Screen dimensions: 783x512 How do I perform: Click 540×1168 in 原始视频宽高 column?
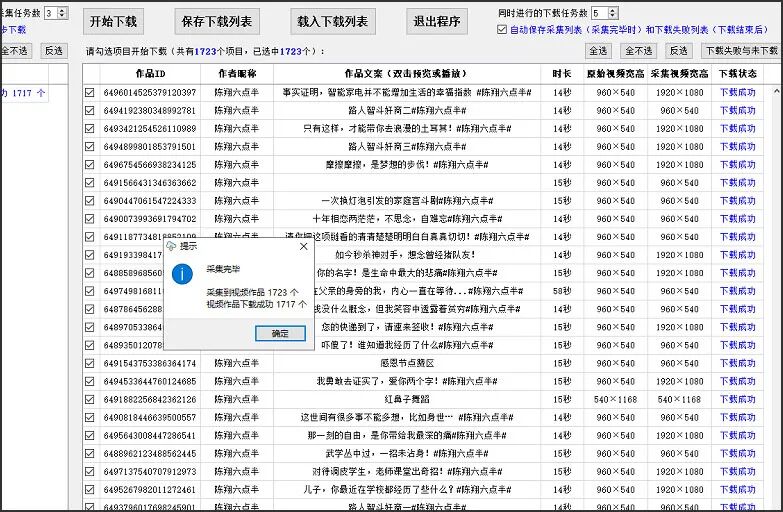pyautogui.click(x=615, y=399)
